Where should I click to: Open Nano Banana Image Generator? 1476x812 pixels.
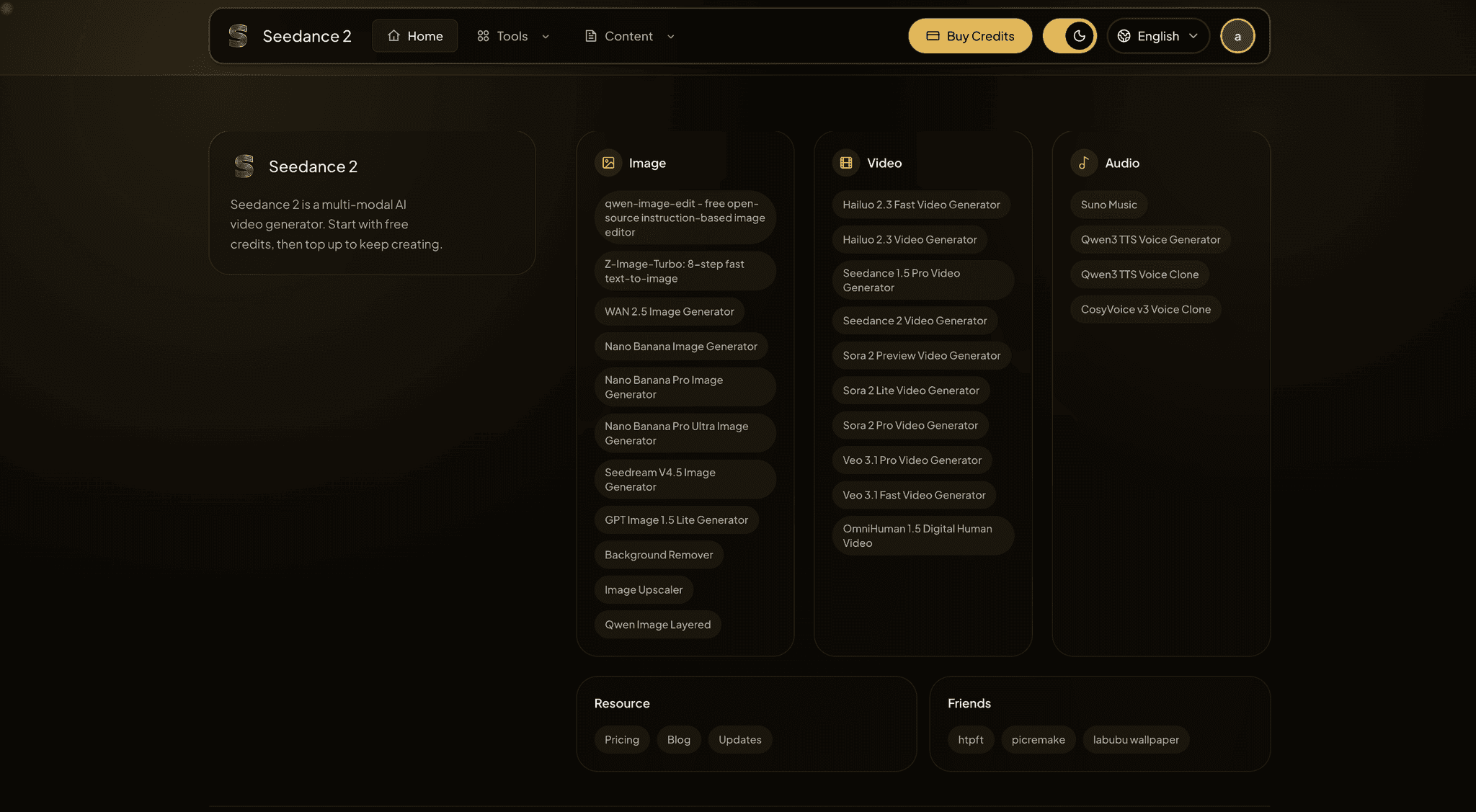click(681, 347)
